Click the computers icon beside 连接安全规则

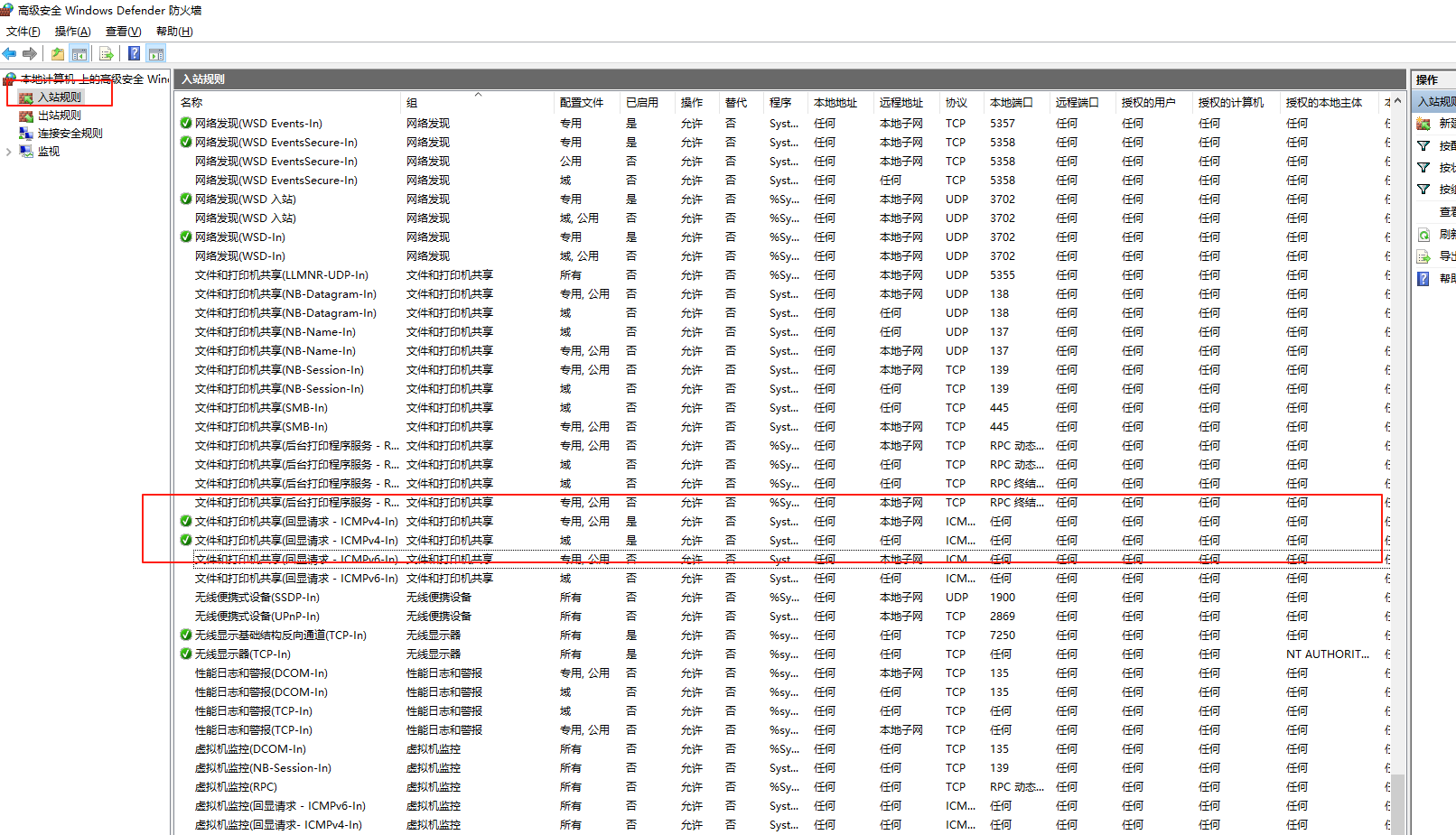coord(26,134)
